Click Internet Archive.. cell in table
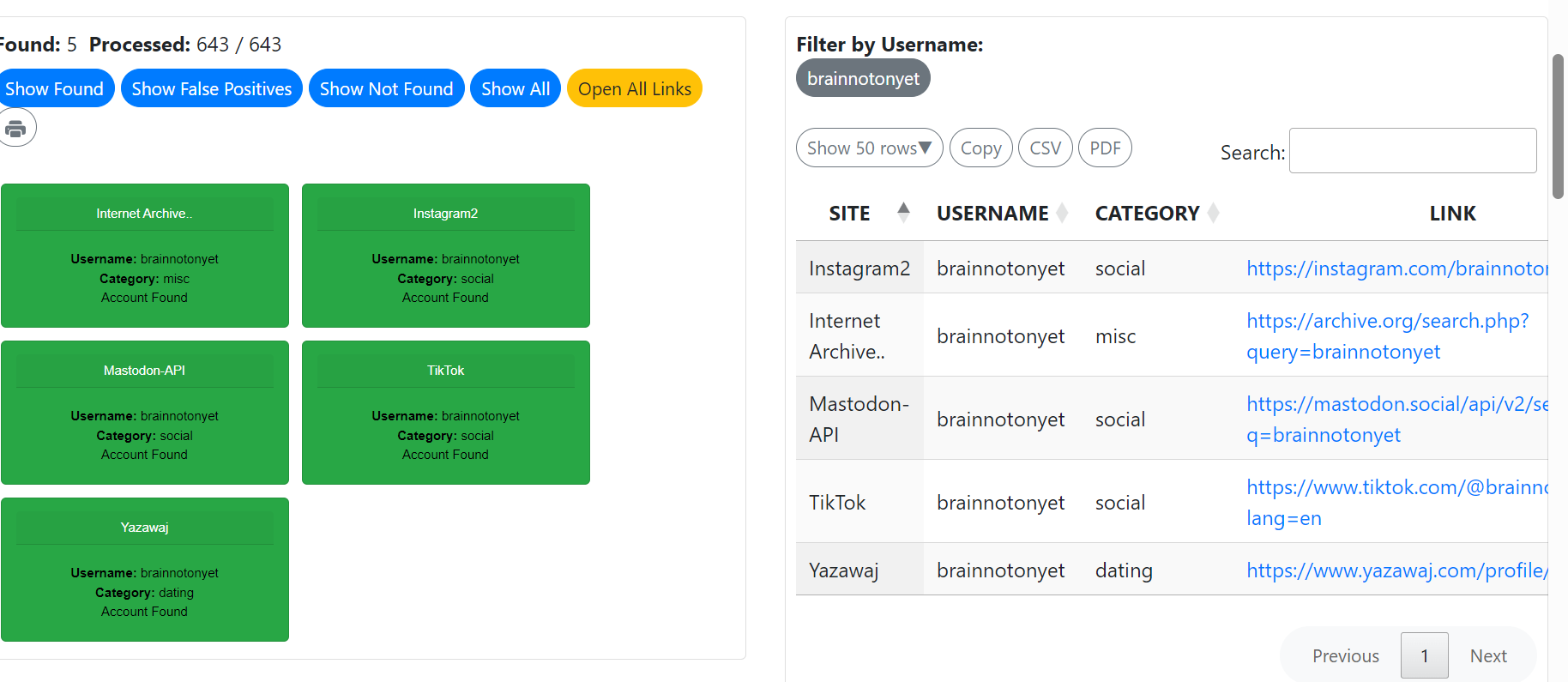 [859, 336]
